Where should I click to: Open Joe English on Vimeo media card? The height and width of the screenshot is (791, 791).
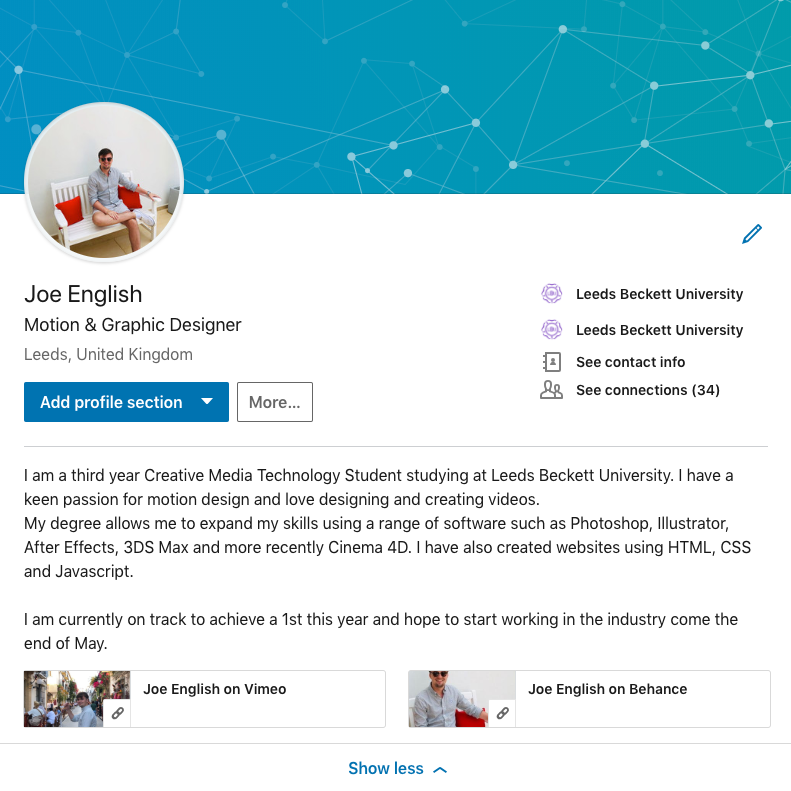205,699
